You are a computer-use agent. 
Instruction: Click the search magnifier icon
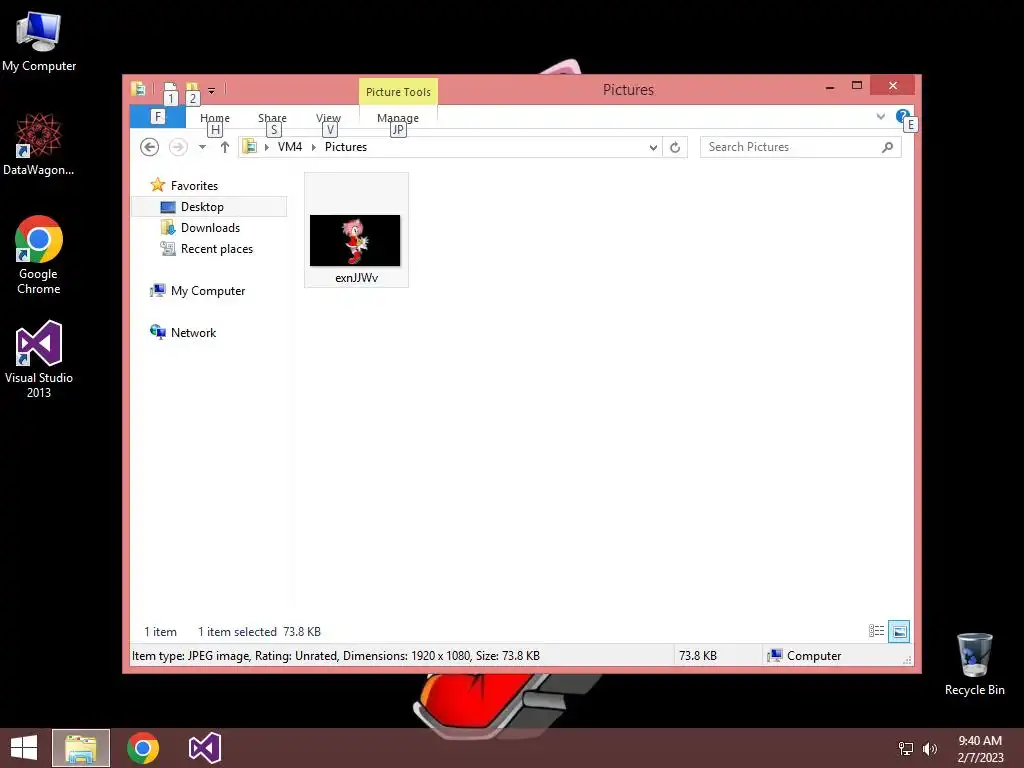point(887,147)
